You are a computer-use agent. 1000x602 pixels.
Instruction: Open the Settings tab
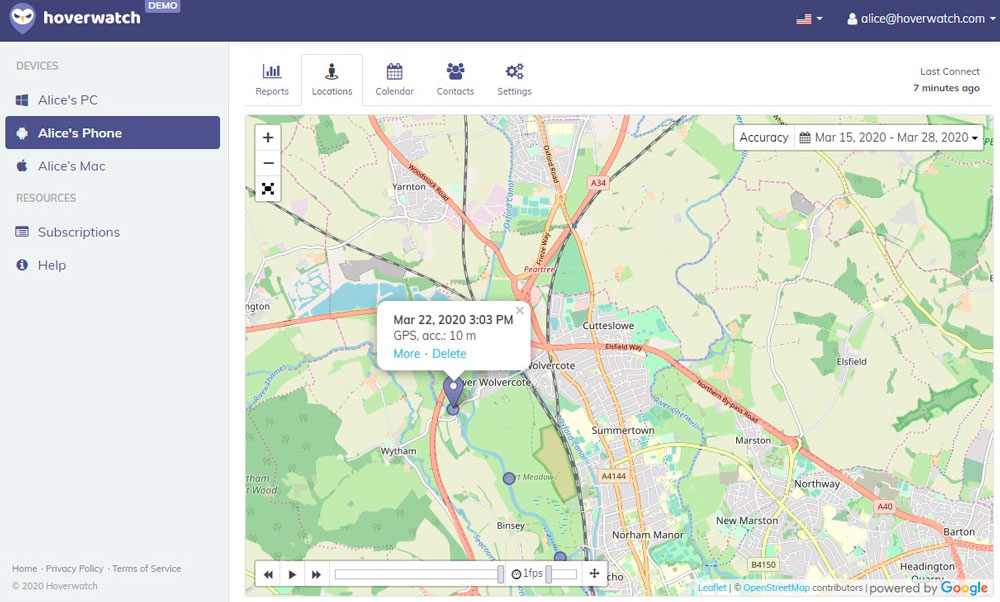click(x=514, y=80)
